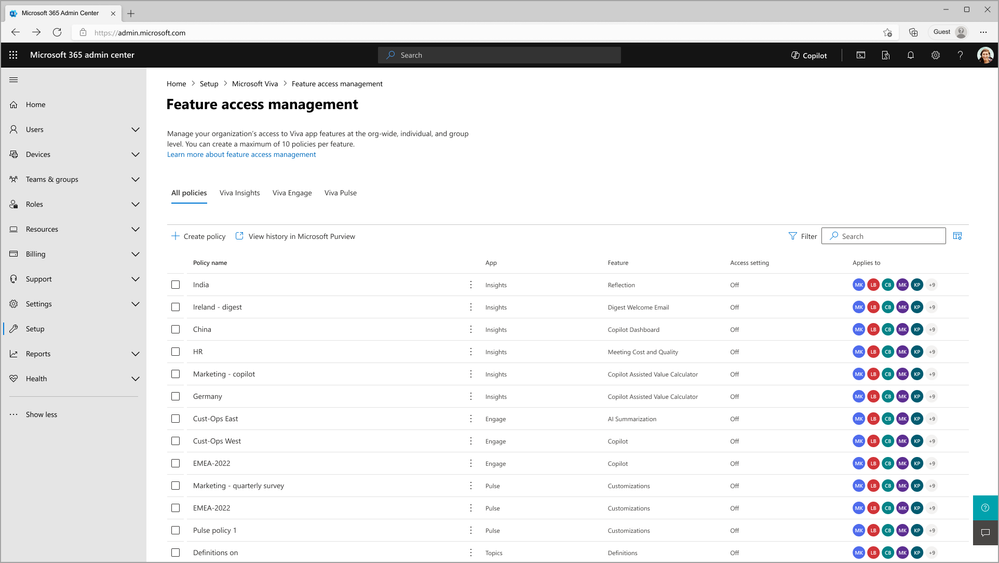This screenshot has width=999, height=563.
Task: Click the header Search box
Action: coord(500,55)
